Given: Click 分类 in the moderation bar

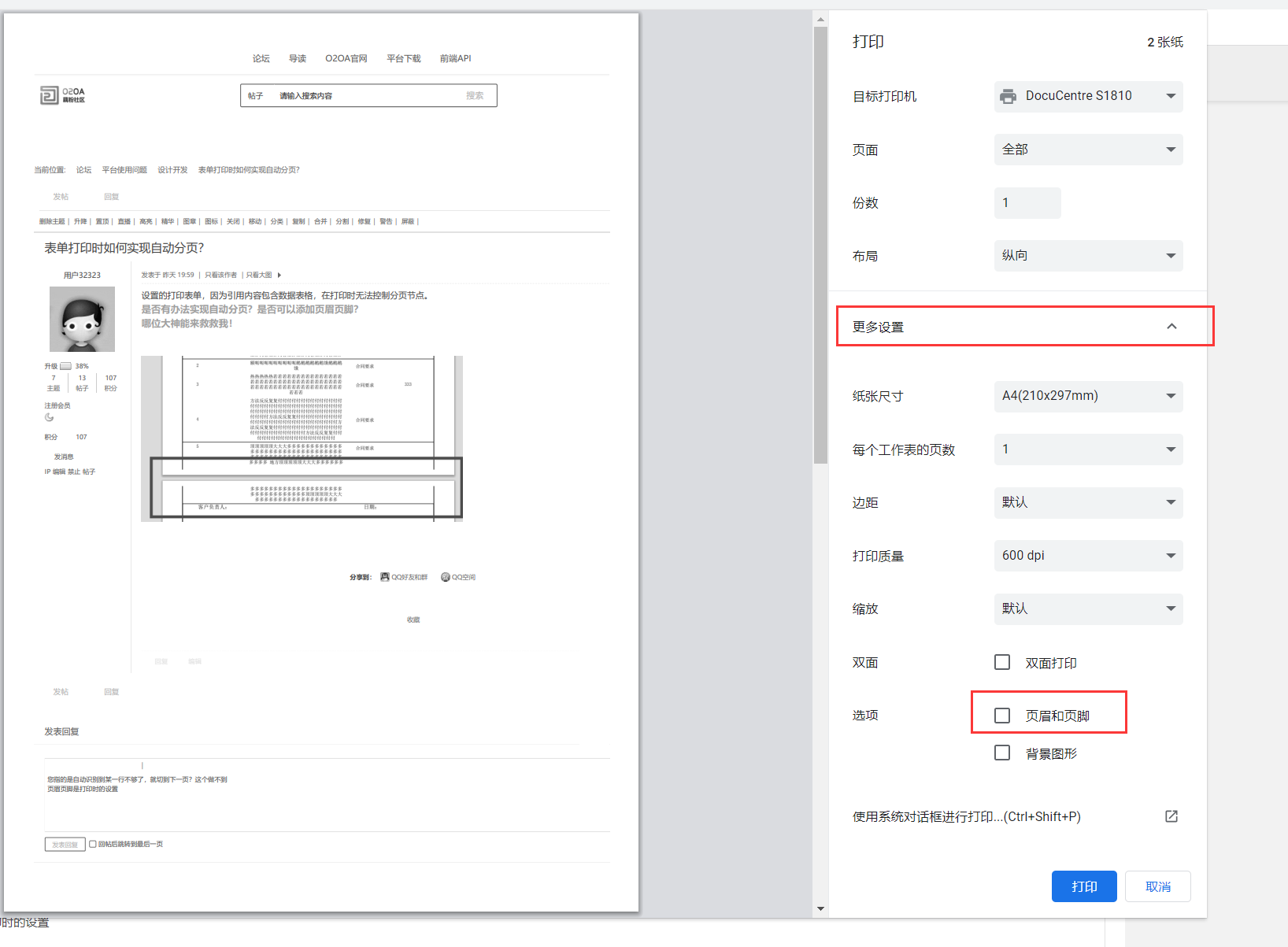Looking at the screenshot, I should 277,221.
